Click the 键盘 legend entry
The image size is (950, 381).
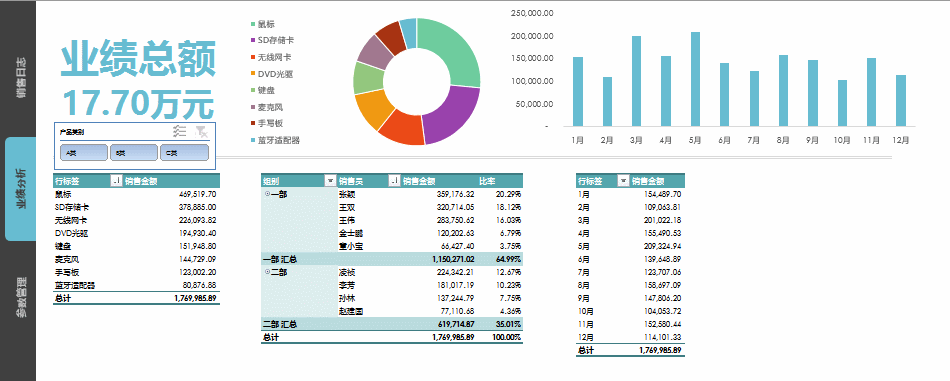point(263,90)
